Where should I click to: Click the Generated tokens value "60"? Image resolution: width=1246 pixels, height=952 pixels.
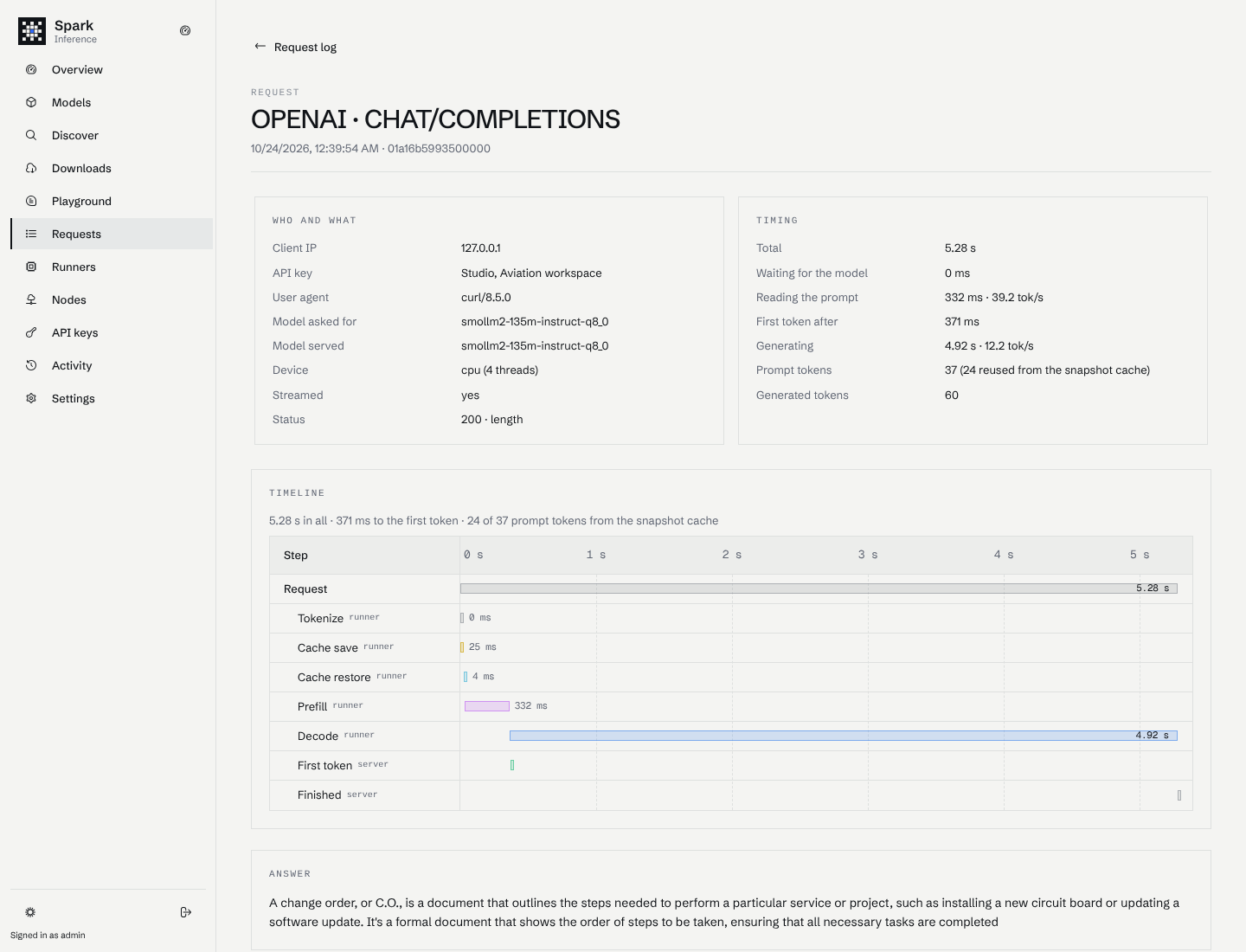pyautogui.click(x=952, y=395)
